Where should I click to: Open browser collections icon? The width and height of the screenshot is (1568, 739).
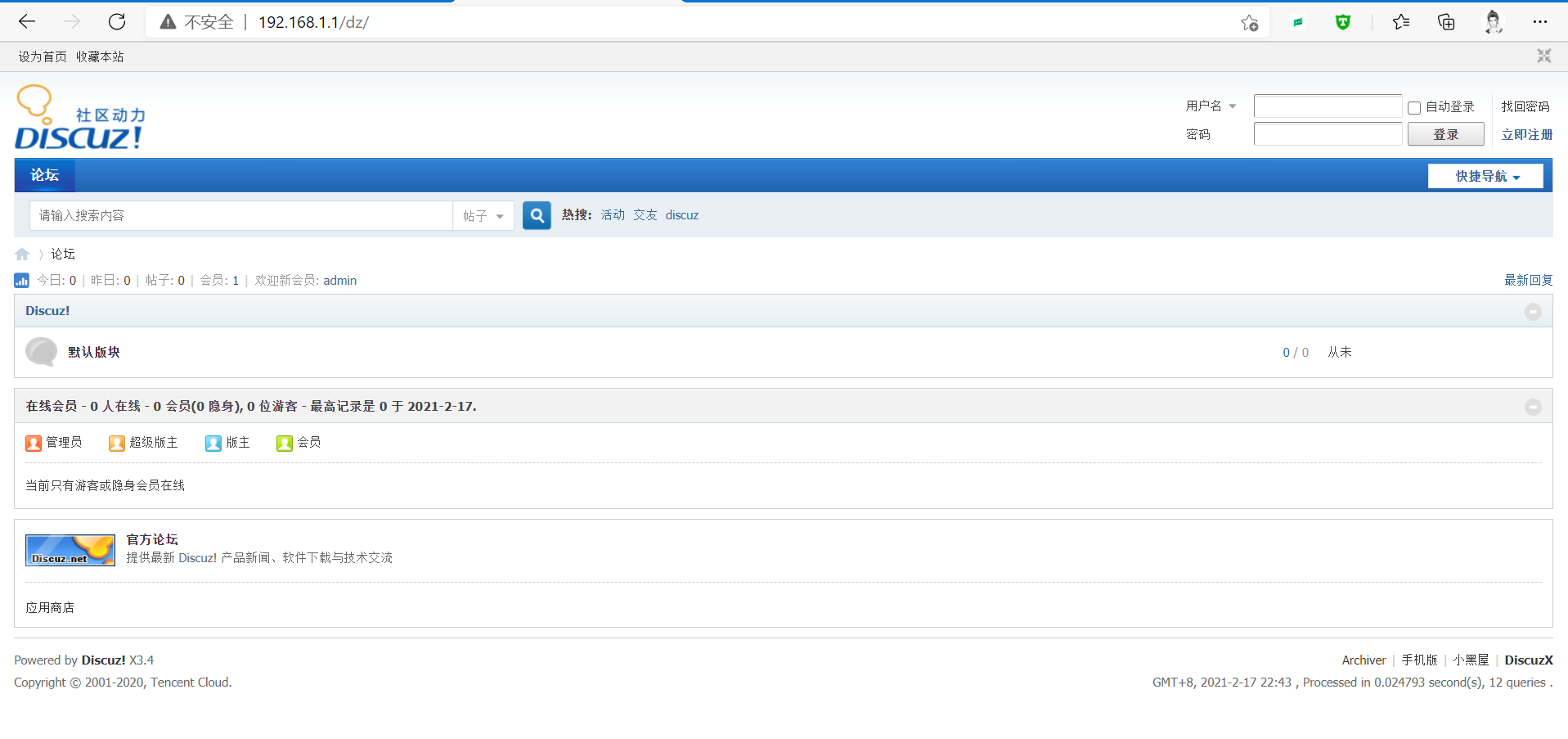point(1446,22)
